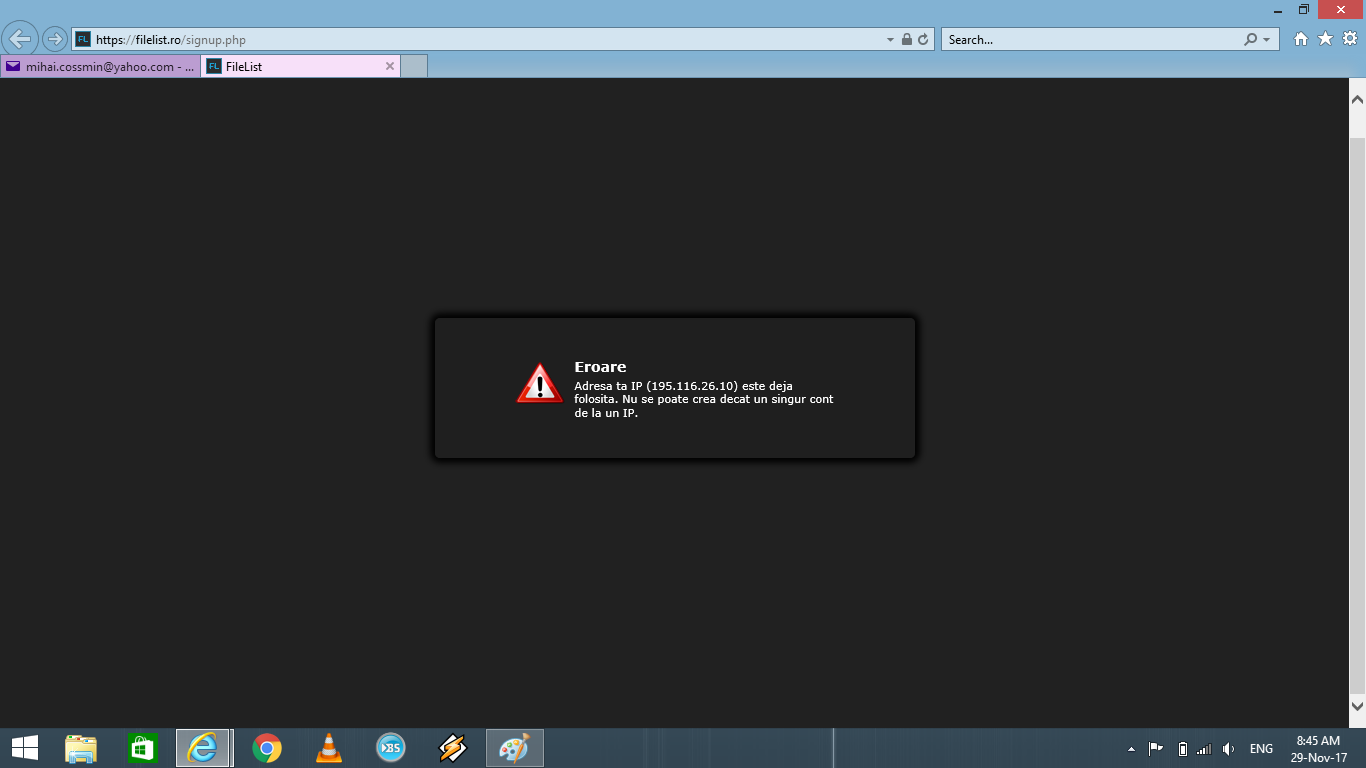Show the address bar autocomplete dropdown

[x=890, y=40]
